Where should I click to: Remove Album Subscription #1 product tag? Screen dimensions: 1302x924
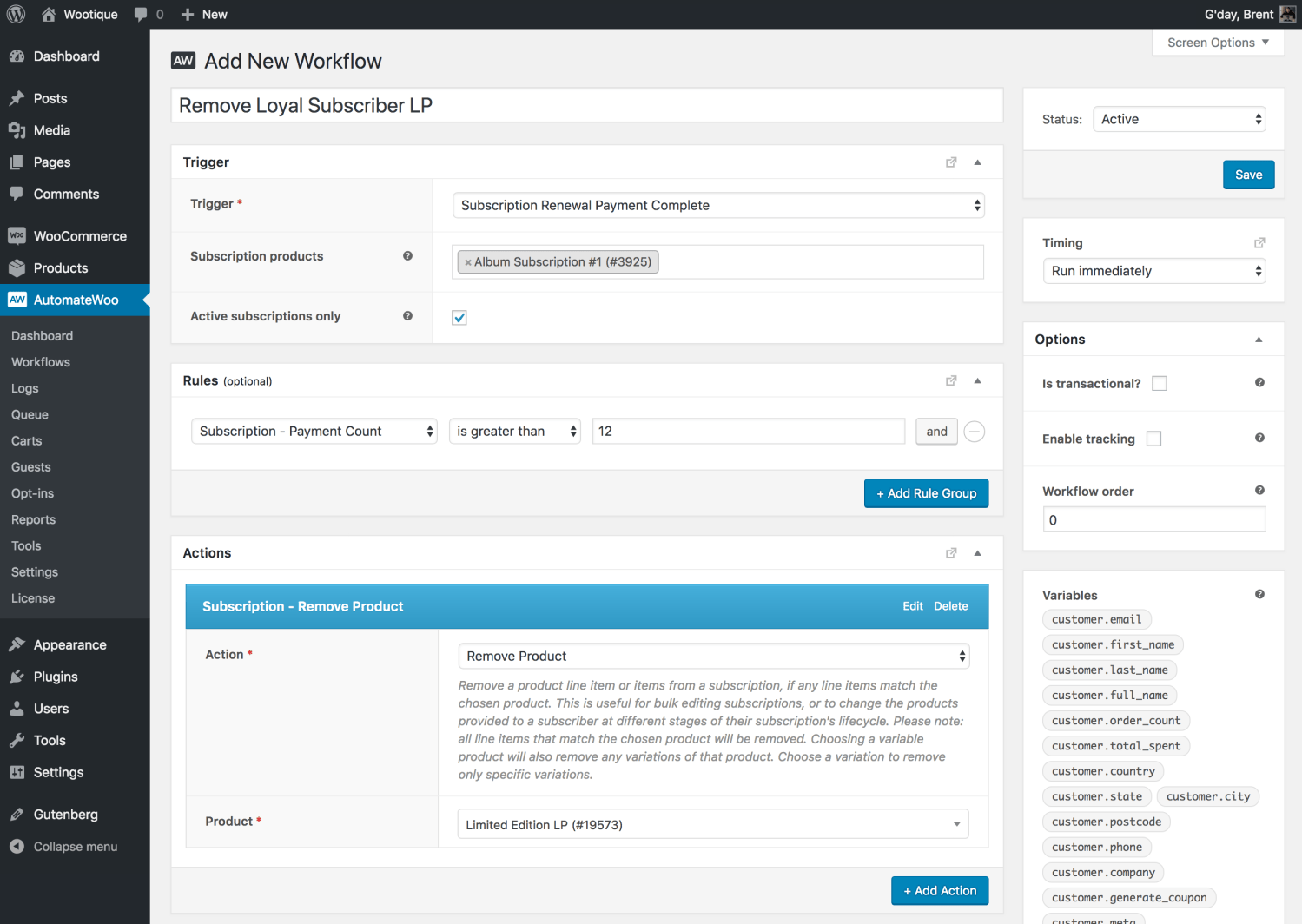468,262
